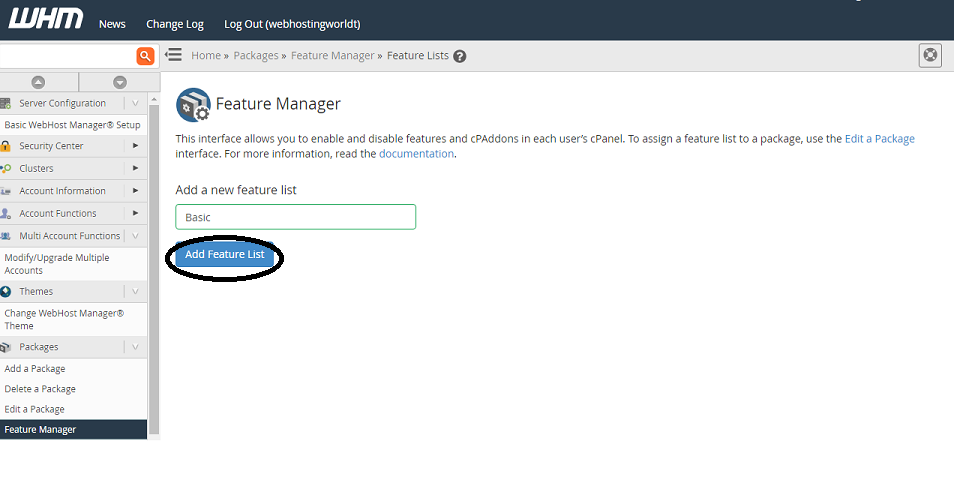Toggle the sidebar with the hamburger menu icon
The width and height of the screenshot is (954, 479).
pos(173,55)
